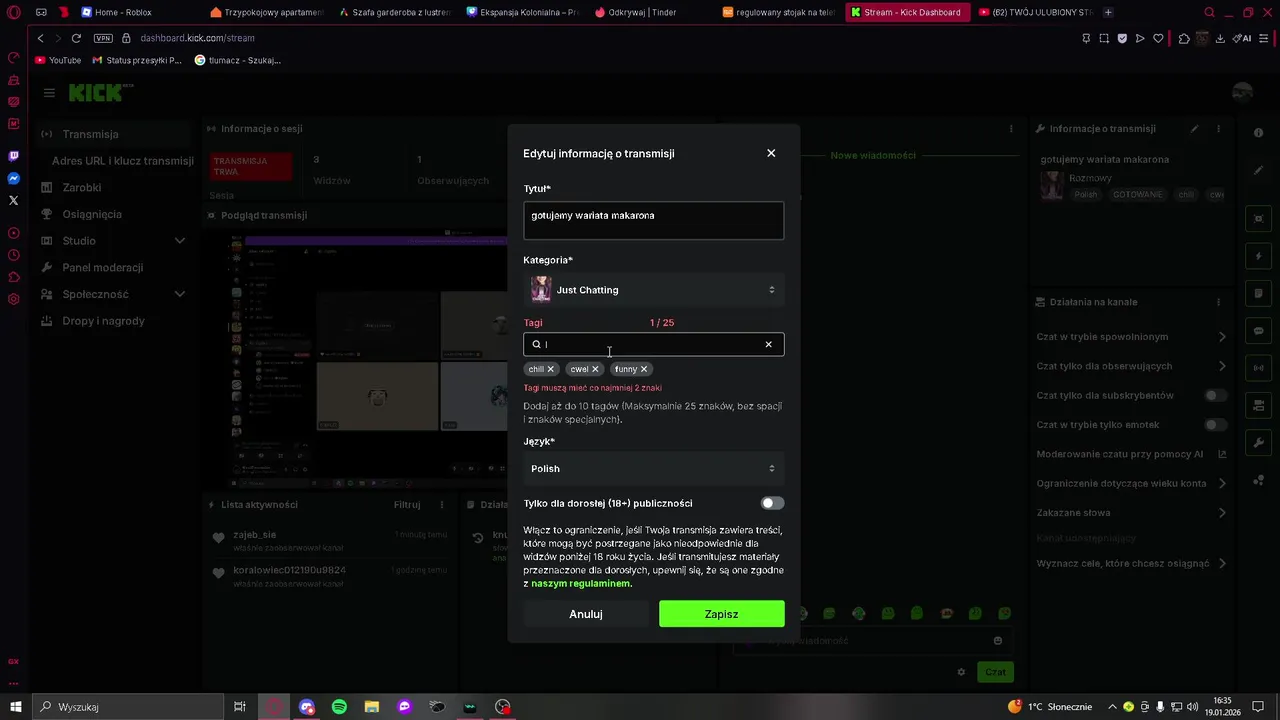
Task: Open Adres URL i klucz transmisji
Action: click(x=122, y=161)
